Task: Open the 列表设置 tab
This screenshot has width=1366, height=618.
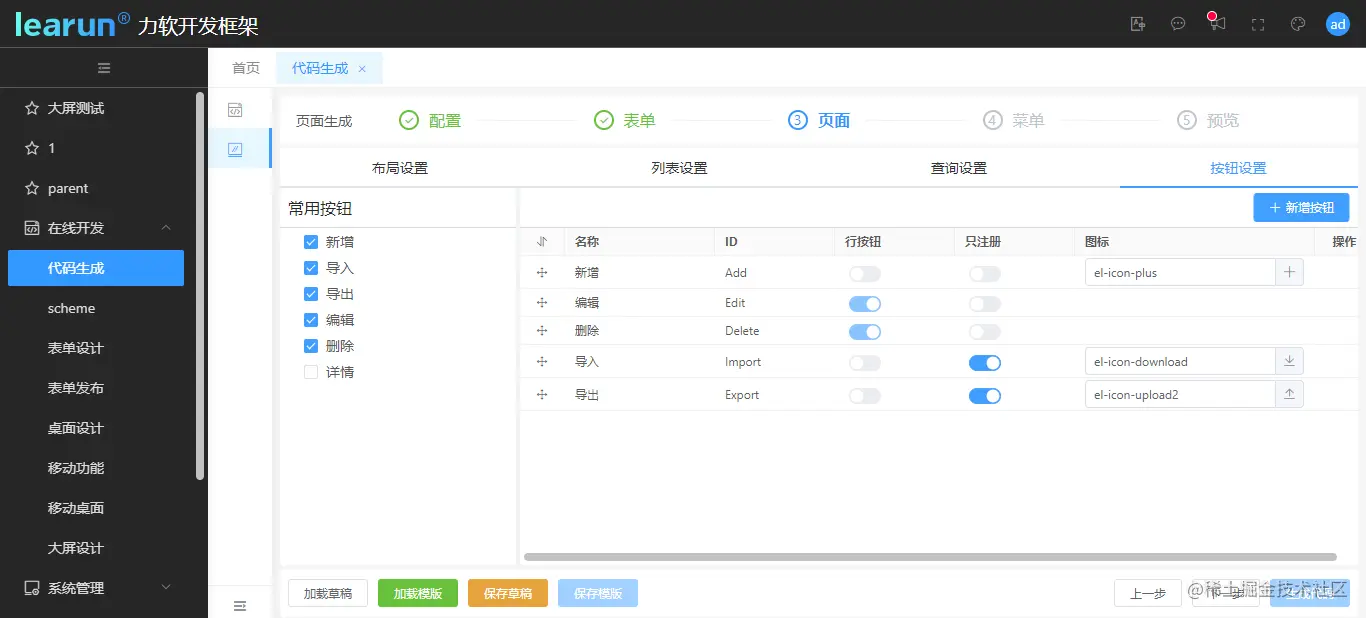Action: (x=679, y=168)
